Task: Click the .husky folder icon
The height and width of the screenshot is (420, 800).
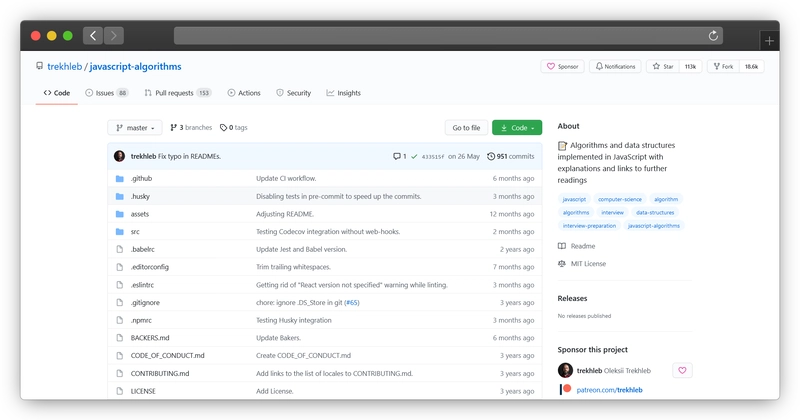Action: click(119, 196)
